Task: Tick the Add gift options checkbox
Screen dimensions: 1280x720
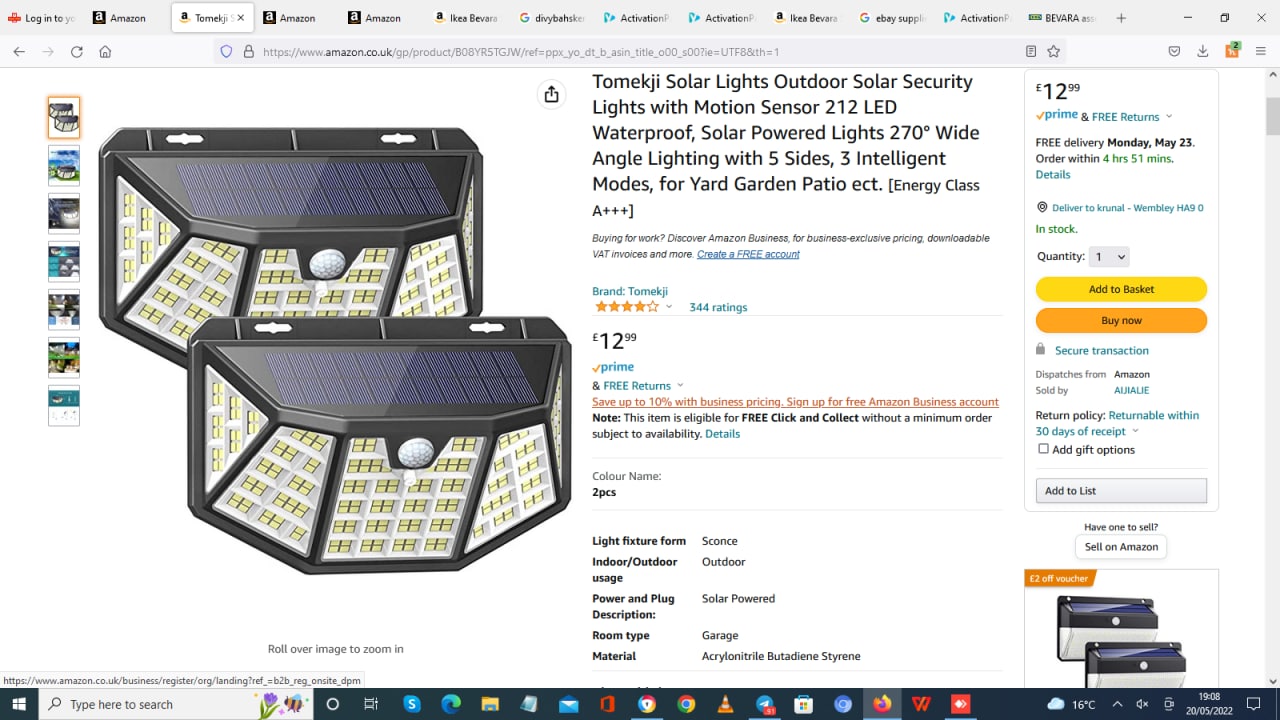Action: [1043, 449]
